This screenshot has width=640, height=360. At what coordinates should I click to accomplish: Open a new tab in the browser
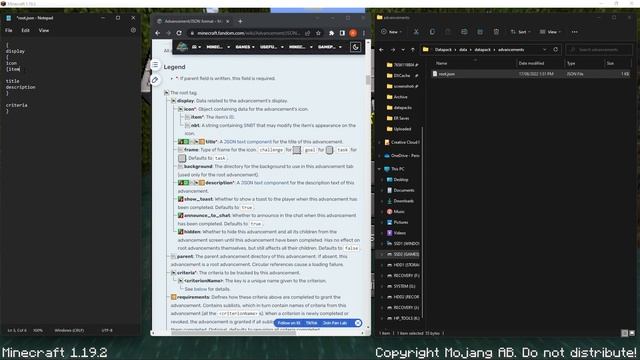coord(240,21)
